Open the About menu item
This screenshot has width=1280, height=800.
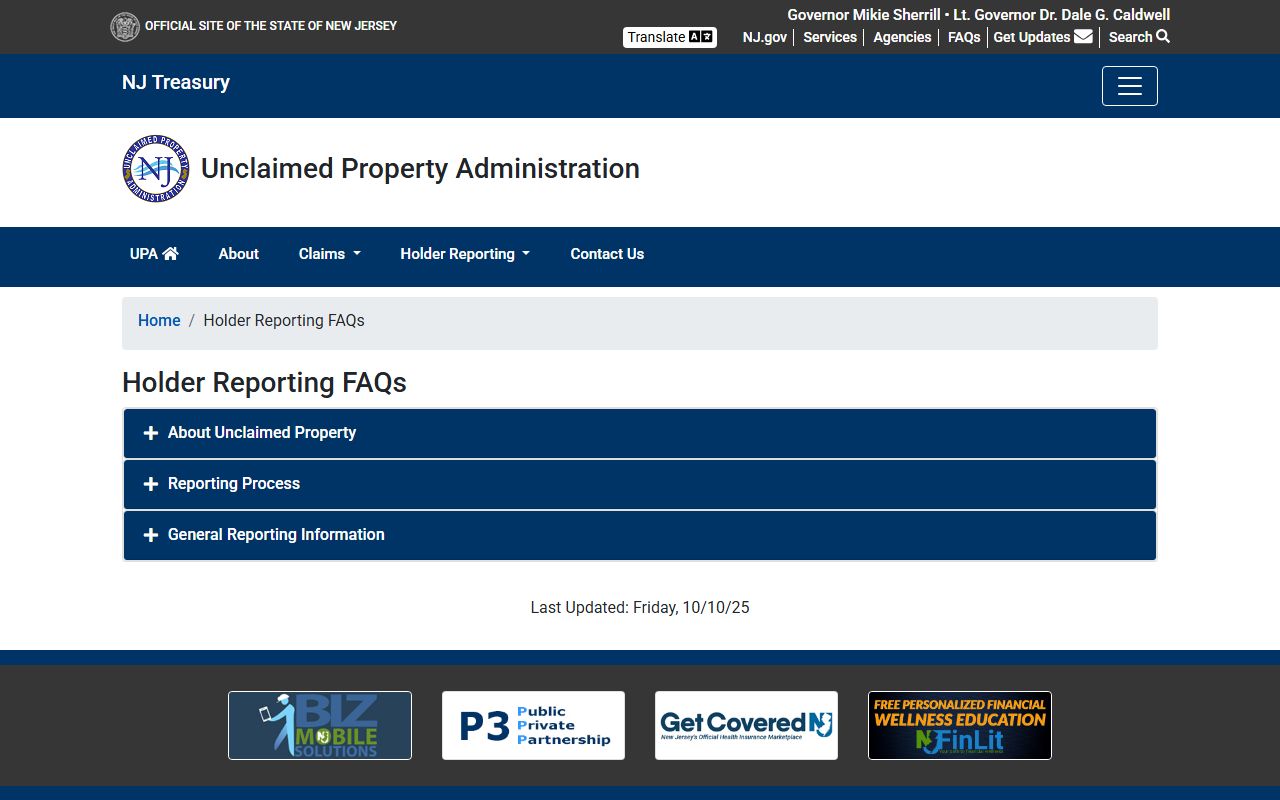(x=239, y=254)
